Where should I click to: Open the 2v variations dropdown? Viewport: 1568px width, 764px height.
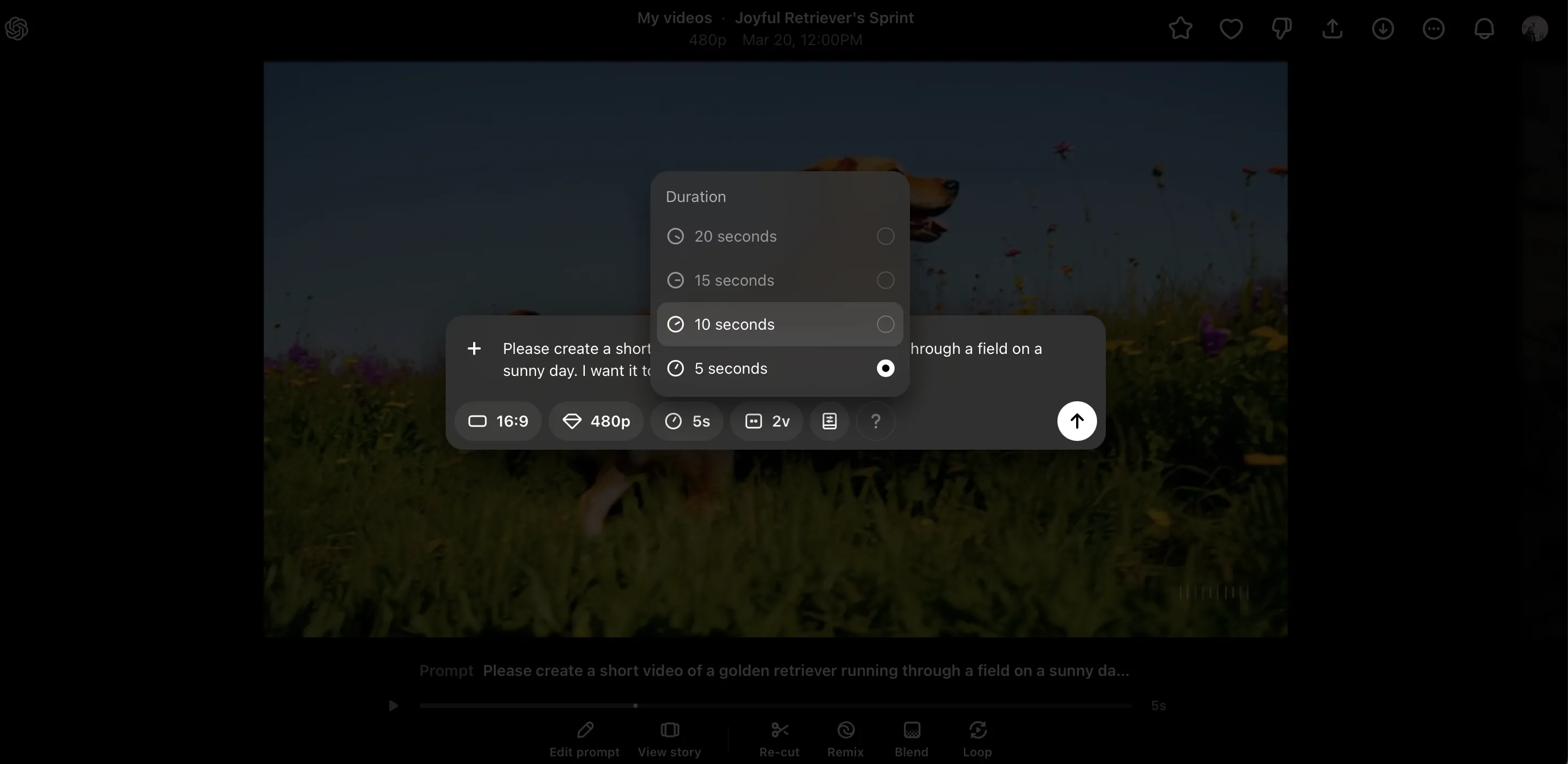click(767, 421)
